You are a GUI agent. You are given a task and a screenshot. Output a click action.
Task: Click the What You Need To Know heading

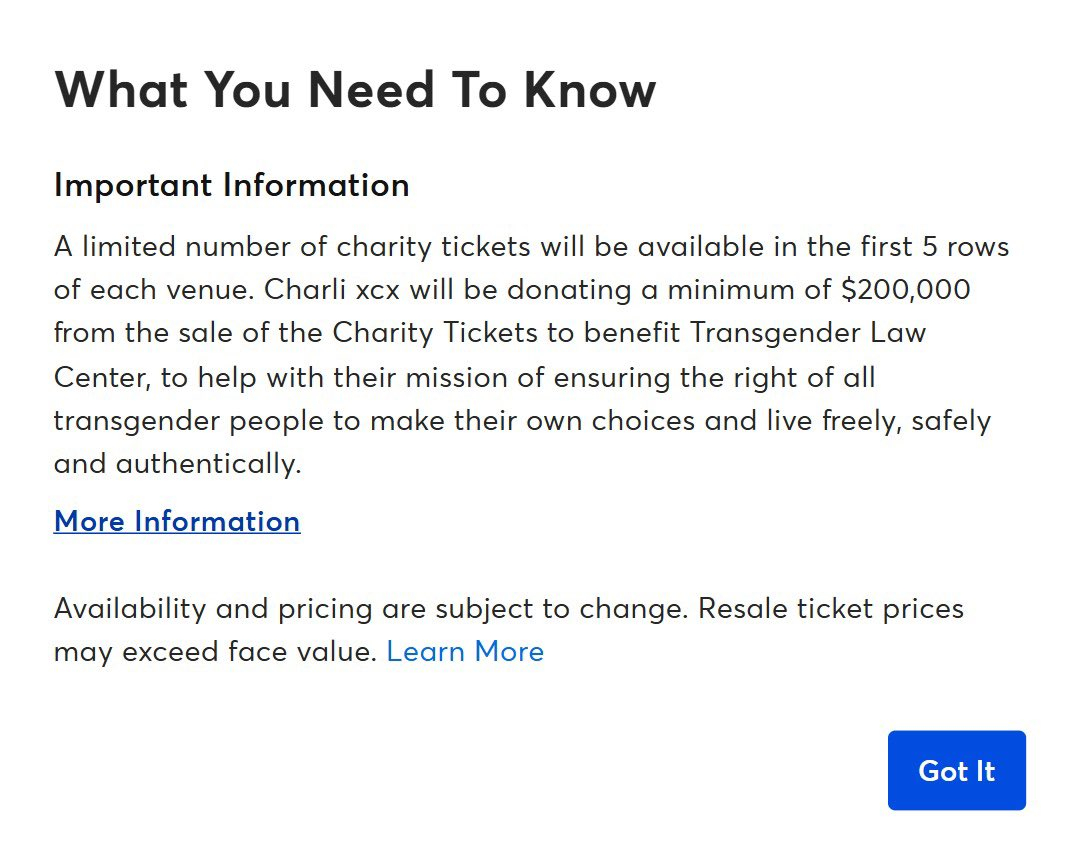point(355,90)
